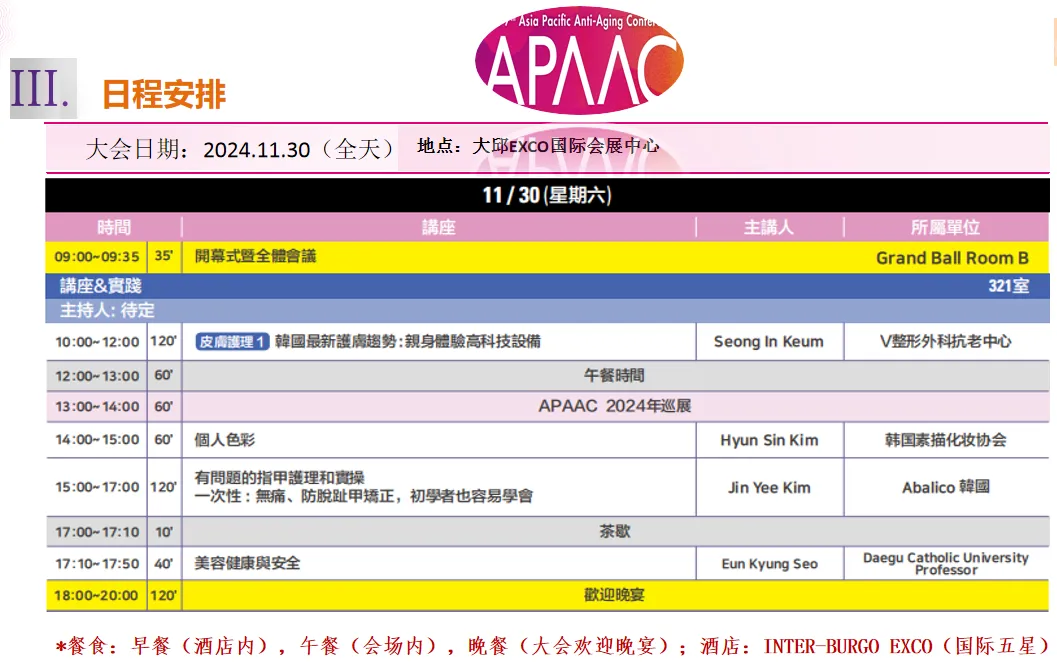Click the 15:00~17:00 time cell
Image resolution: width=1057 pixels, height=667 pixels.
point(96,487)
